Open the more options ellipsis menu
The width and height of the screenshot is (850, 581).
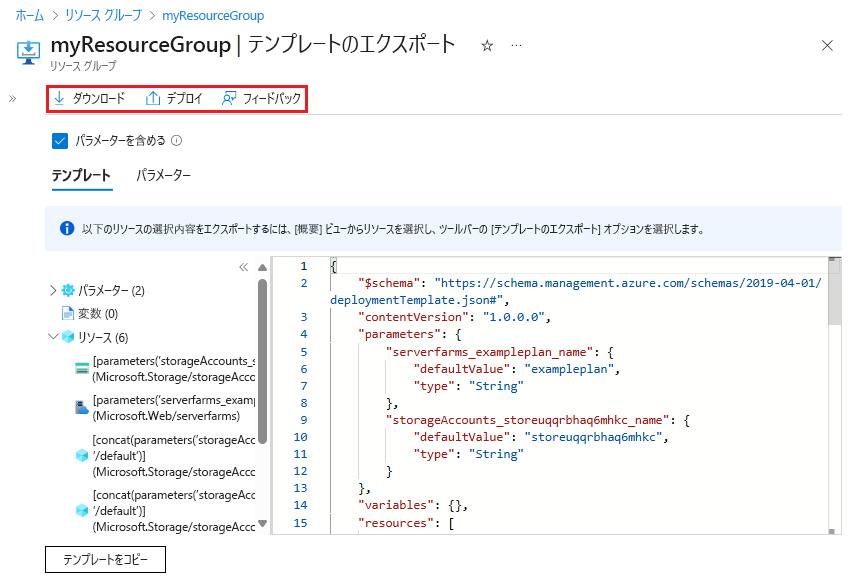(x=516, y=46)
